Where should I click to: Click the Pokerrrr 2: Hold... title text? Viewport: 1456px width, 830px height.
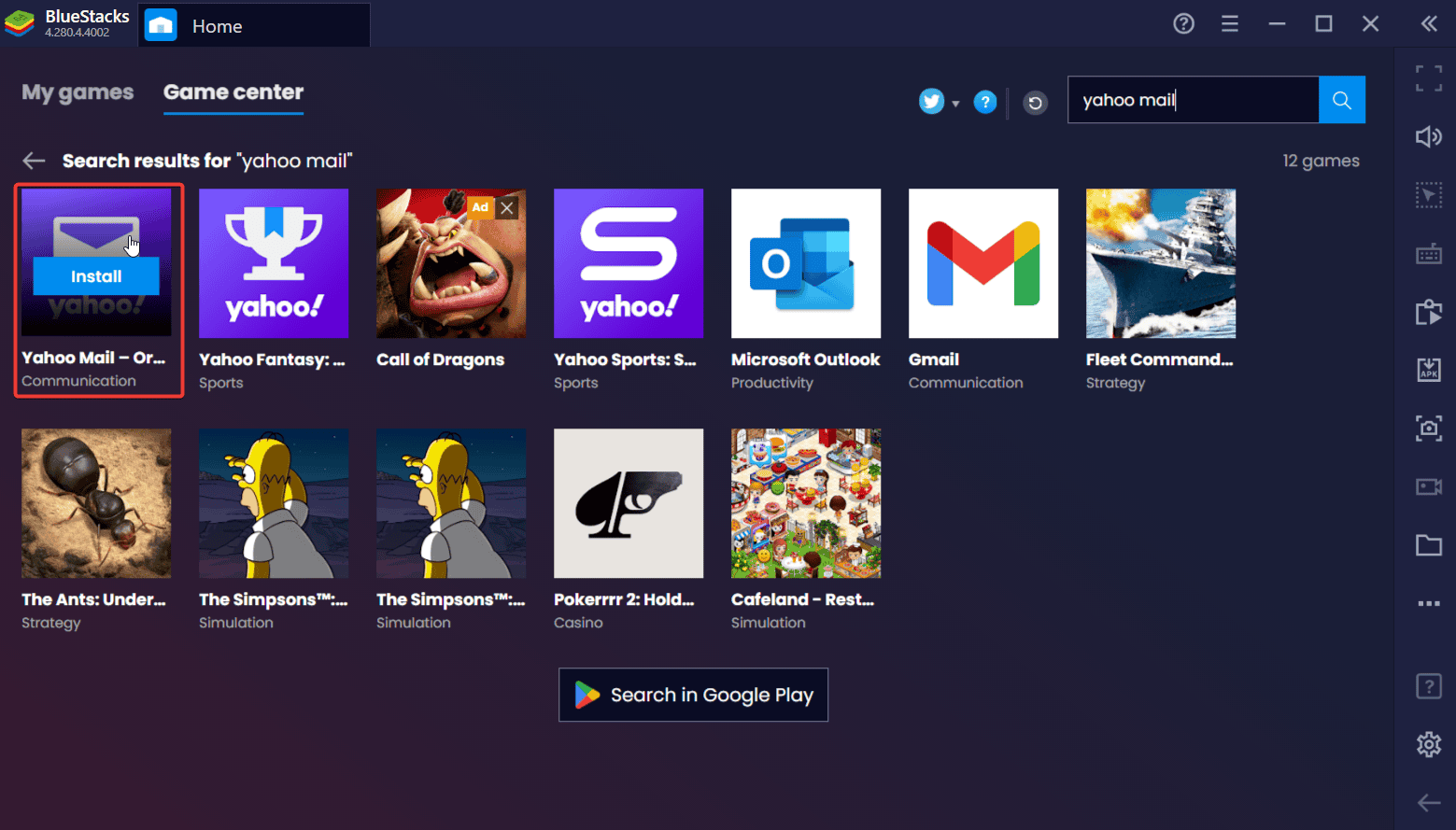click(624, 599)
